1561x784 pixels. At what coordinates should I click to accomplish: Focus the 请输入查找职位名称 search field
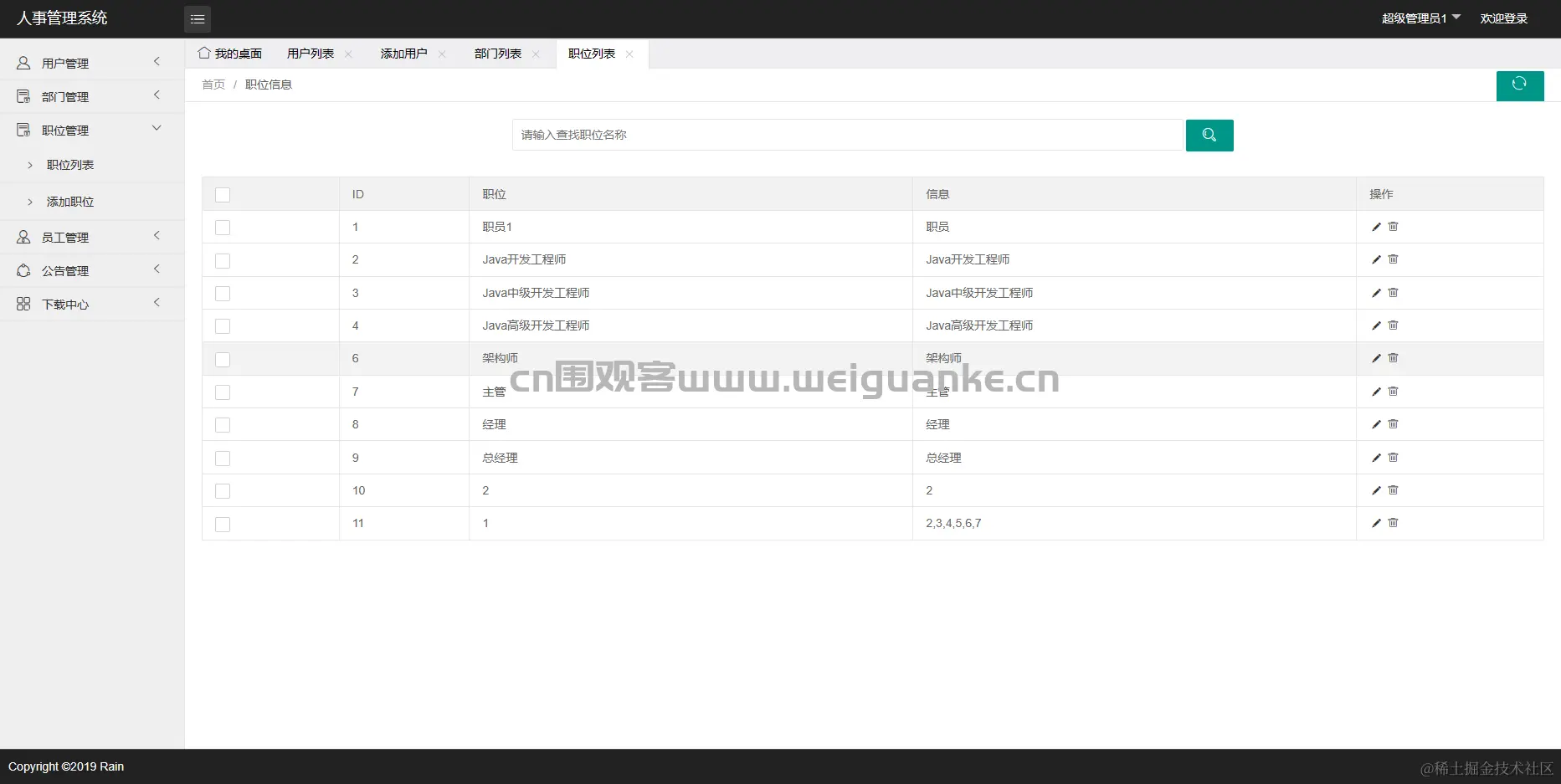click(x=847, y=135)
